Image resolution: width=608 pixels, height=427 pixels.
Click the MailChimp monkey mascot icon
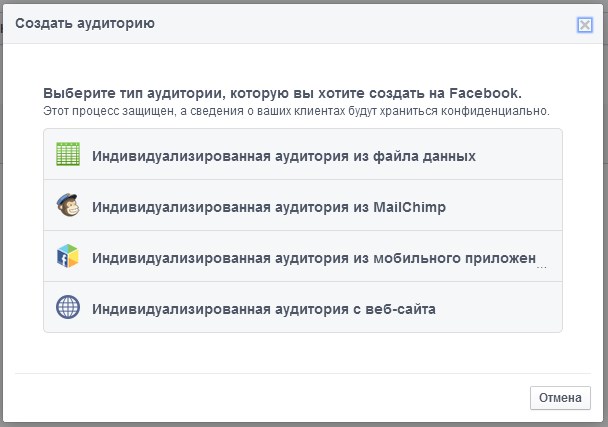(x=68, y=205)
